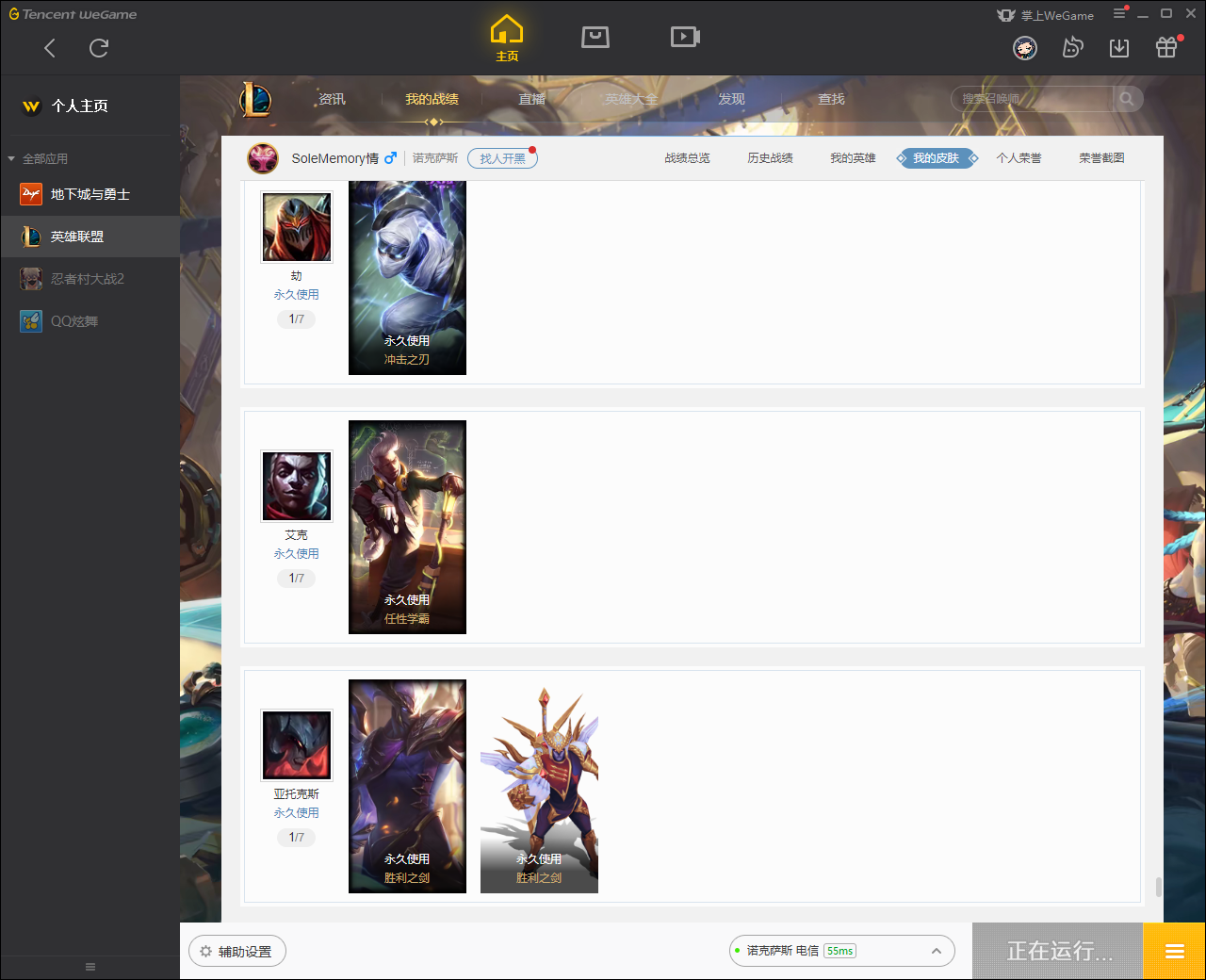Open the 荣誉截图 sub-tab
The height and width of the screenshot is (980, 1206).
pos(1101,158)
